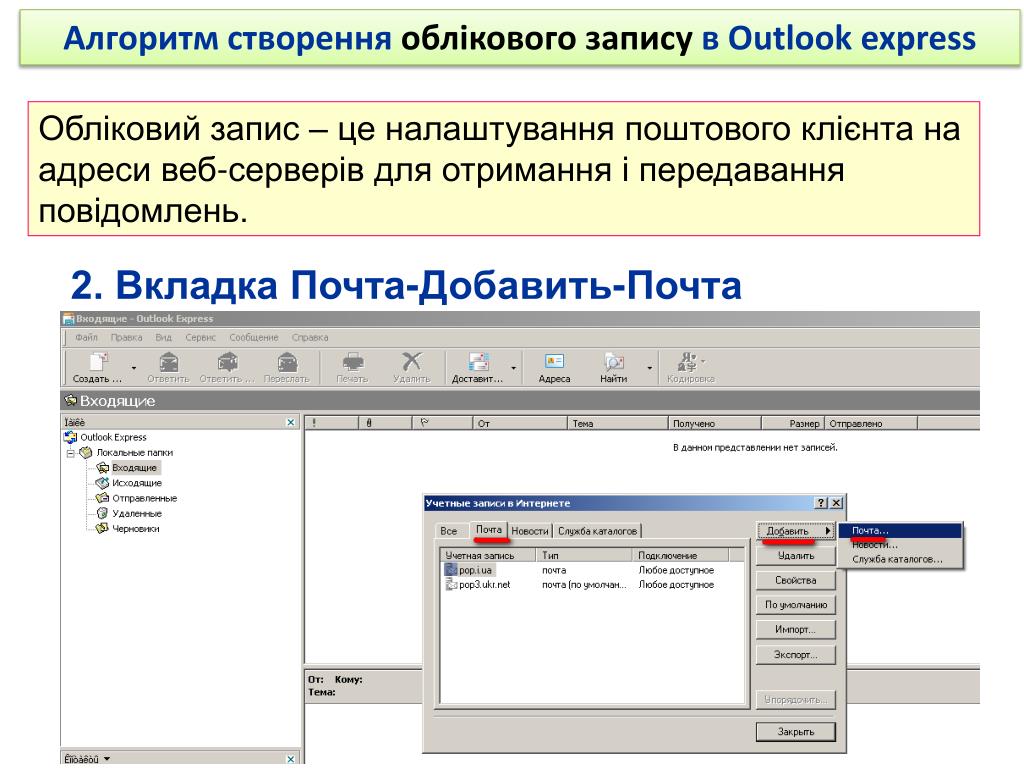This screenshot has width=1024, height=768.
Task: Click the Удалить button in accounts dialog
Action: pyautogui.click(x=795, y=556)
